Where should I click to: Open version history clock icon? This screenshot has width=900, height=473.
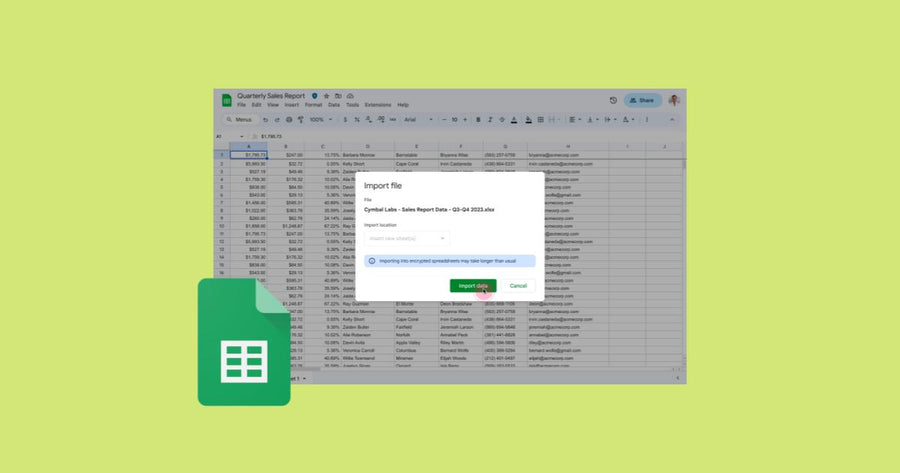[x=613, y=100]
